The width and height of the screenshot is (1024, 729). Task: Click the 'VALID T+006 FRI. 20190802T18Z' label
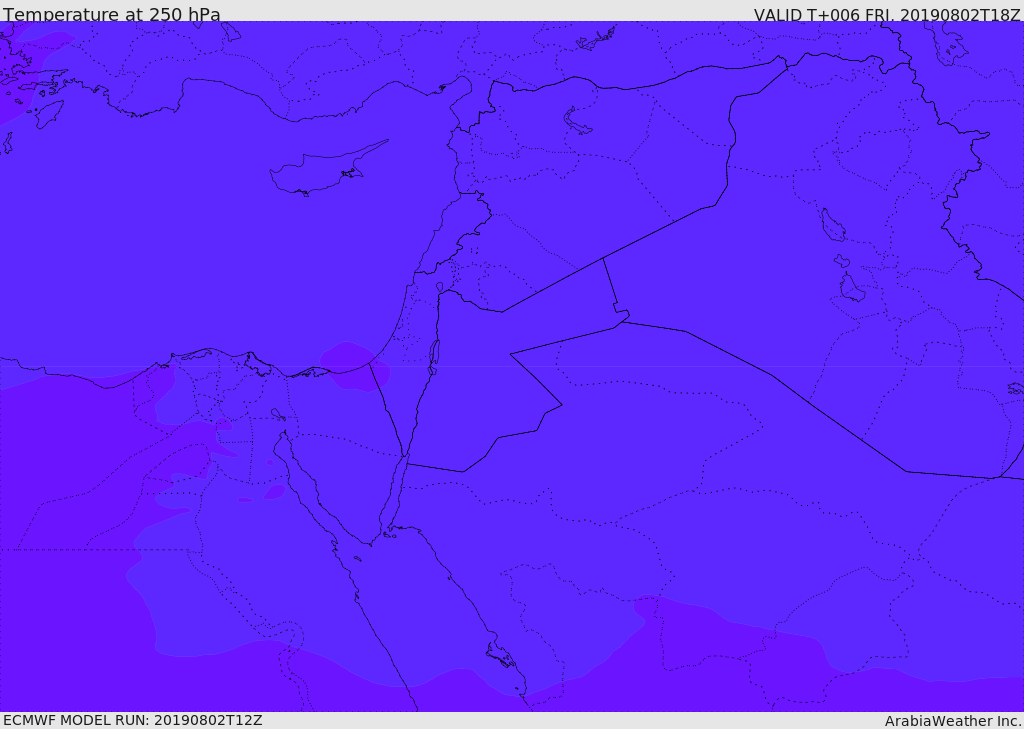(x=887, y=14)
